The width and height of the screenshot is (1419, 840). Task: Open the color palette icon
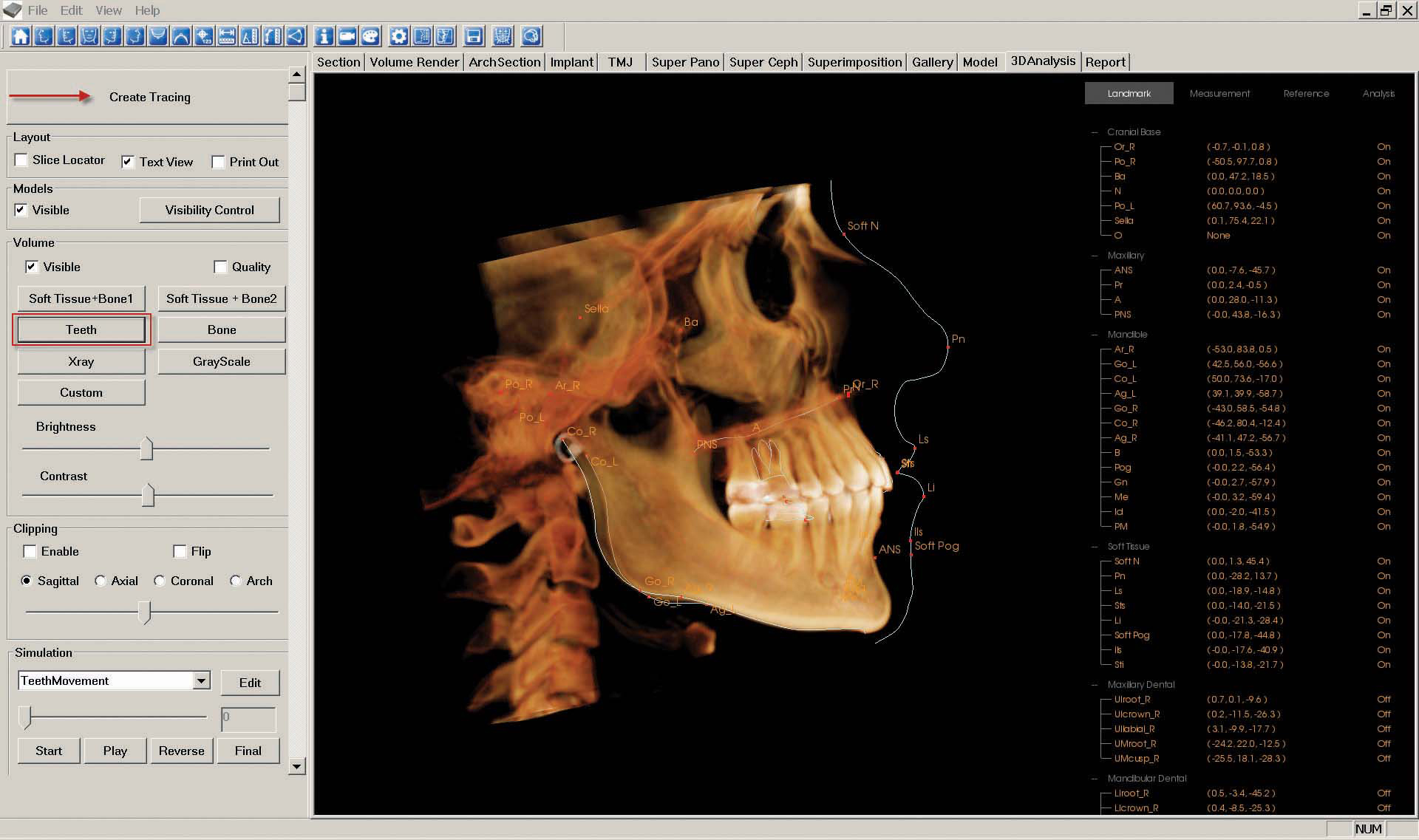(370, 35)
